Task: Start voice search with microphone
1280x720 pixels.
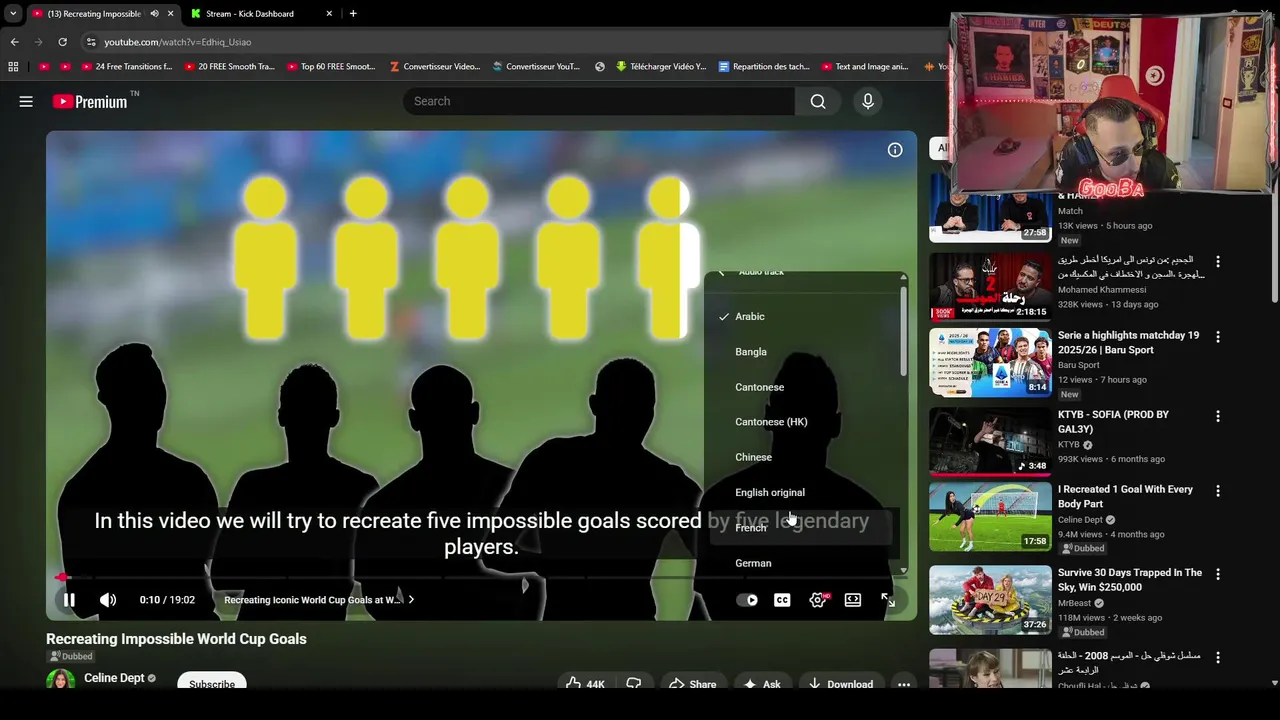Action: (868, 101)
